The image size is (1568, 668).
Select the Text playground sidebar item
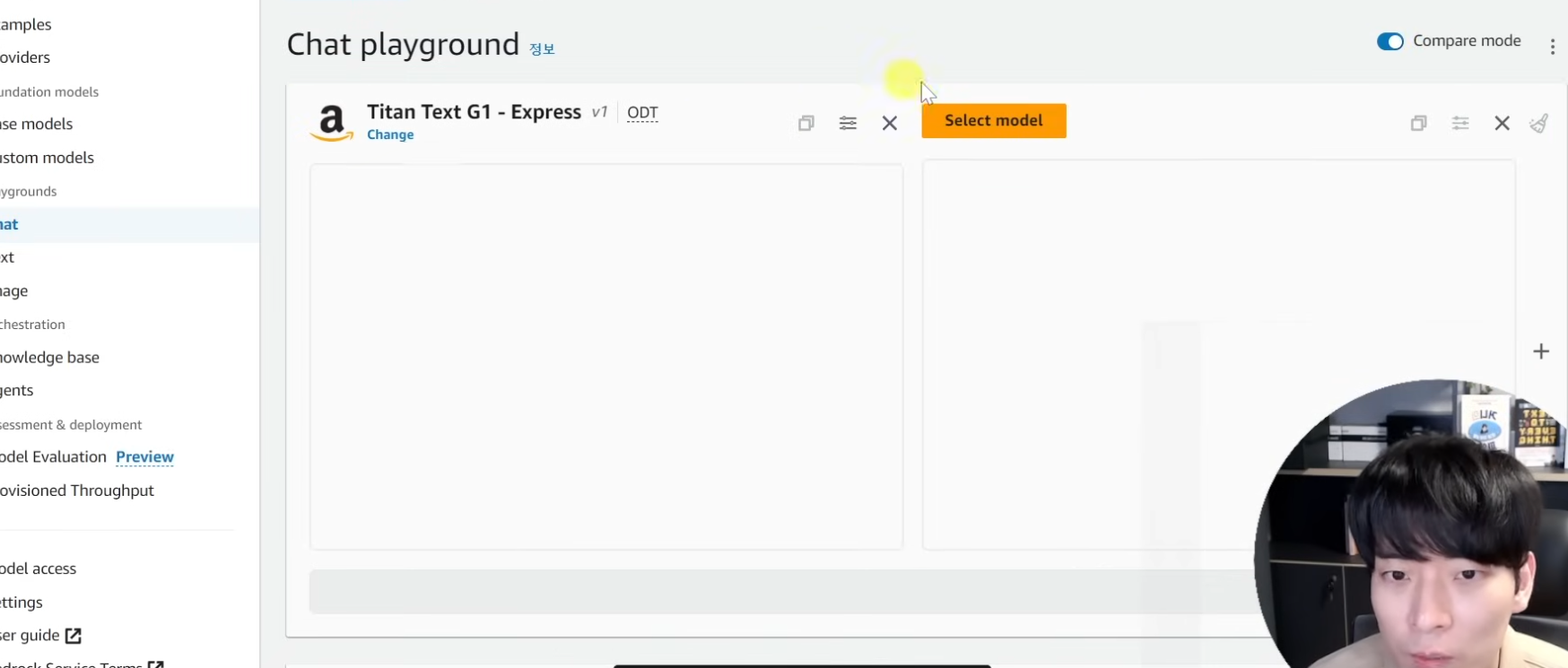point(7,257)
